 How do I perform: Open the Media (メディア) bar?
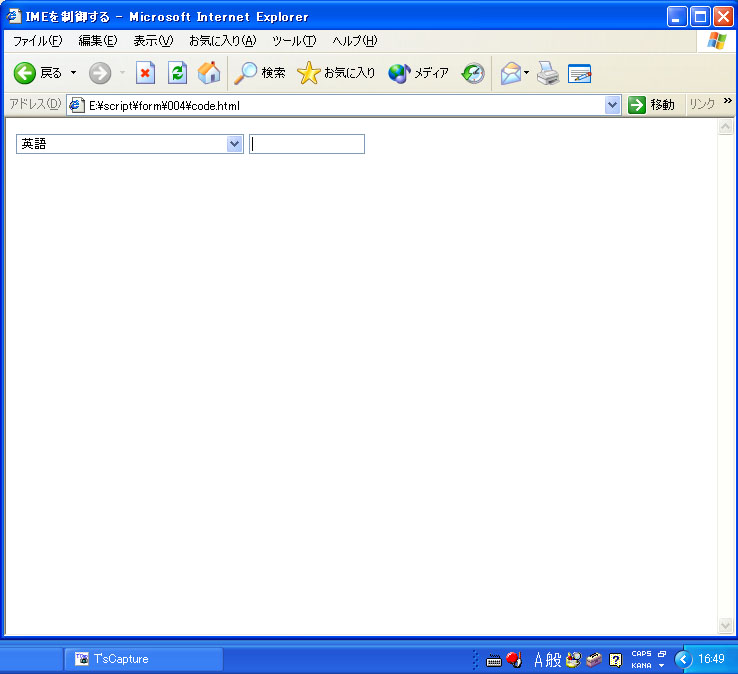[418, 73]
